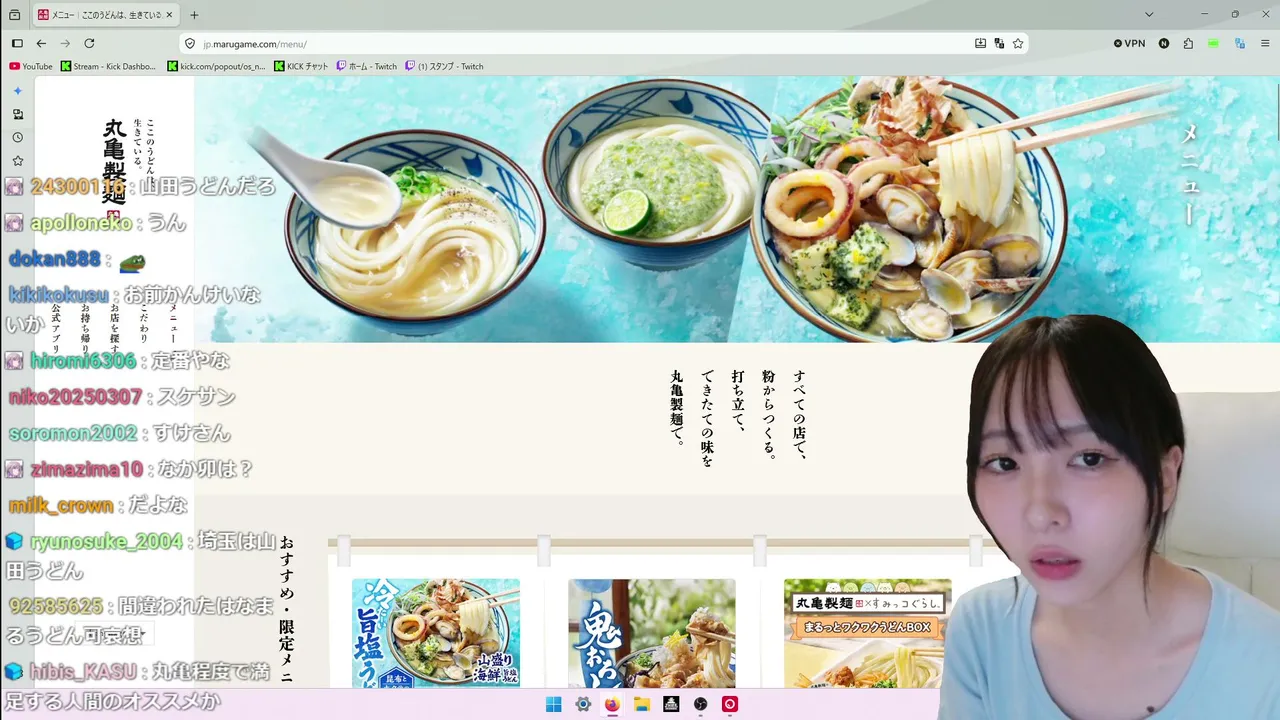The height and width of the screenshot is (720, 1280).
Task: Open a new browser tab
Action: point(194,15)
